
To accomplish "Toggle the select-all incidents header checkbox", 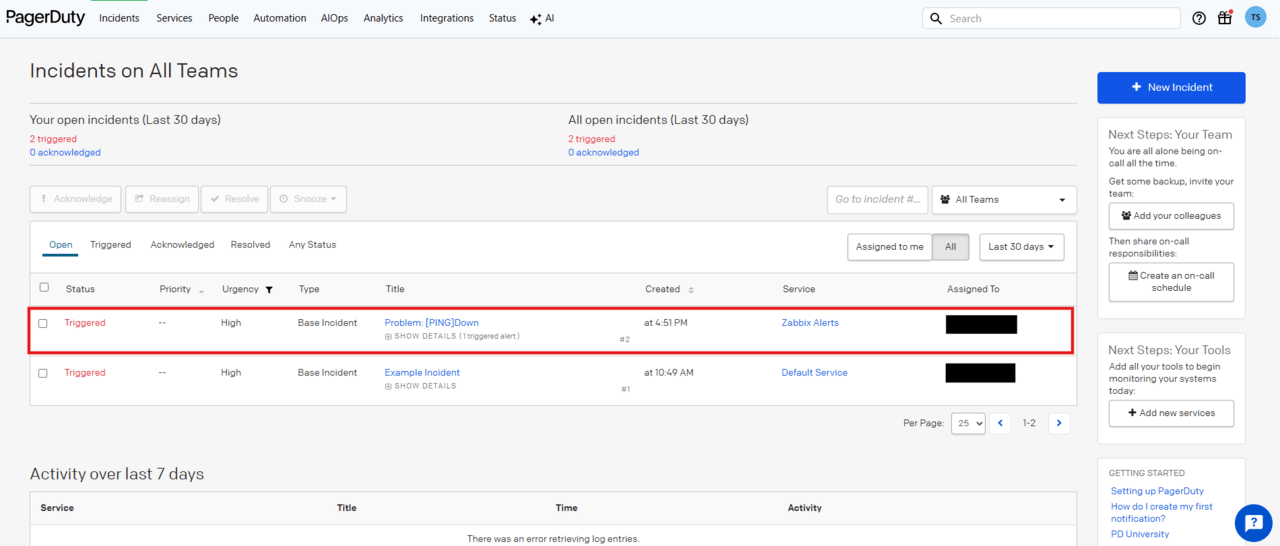I will [43, 288].
